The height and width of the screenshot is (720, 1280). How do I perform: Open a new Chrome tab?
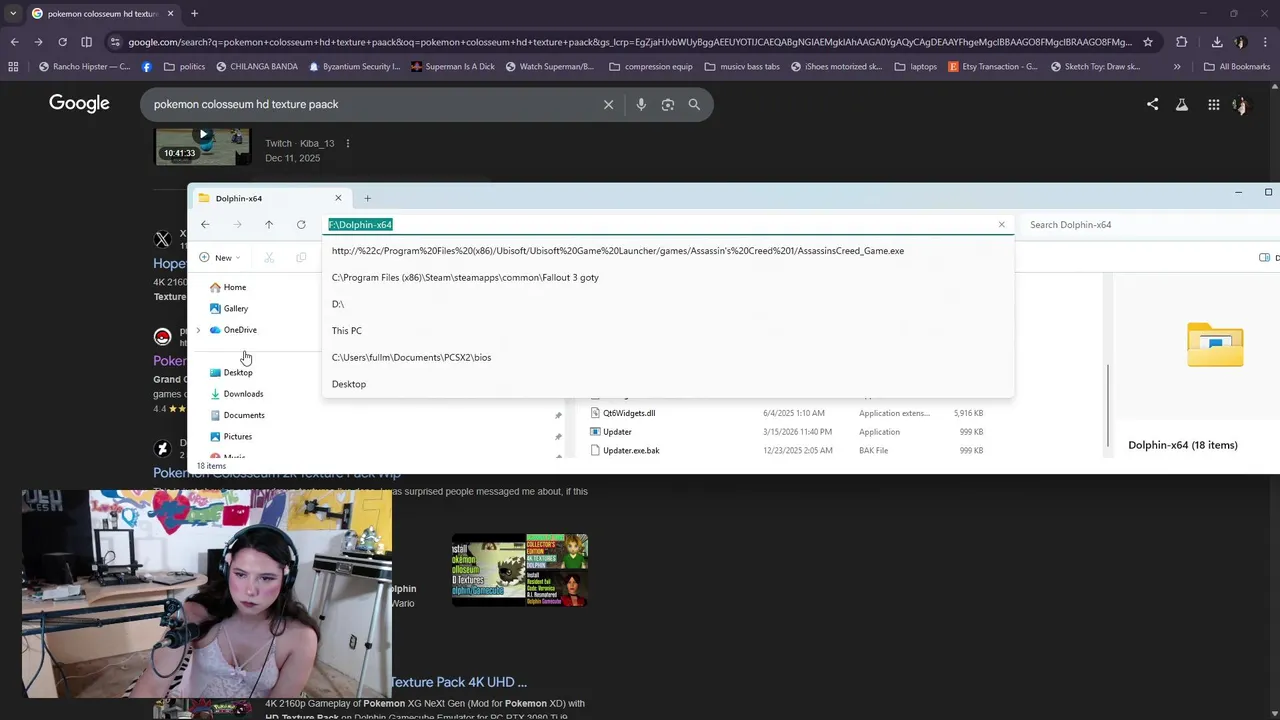tap(194, 13)
